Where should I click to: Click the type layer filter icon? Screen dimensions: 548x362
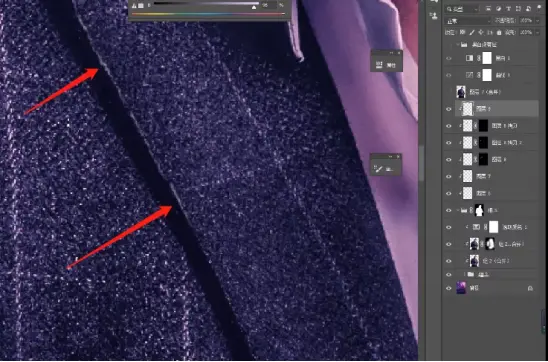509,9
